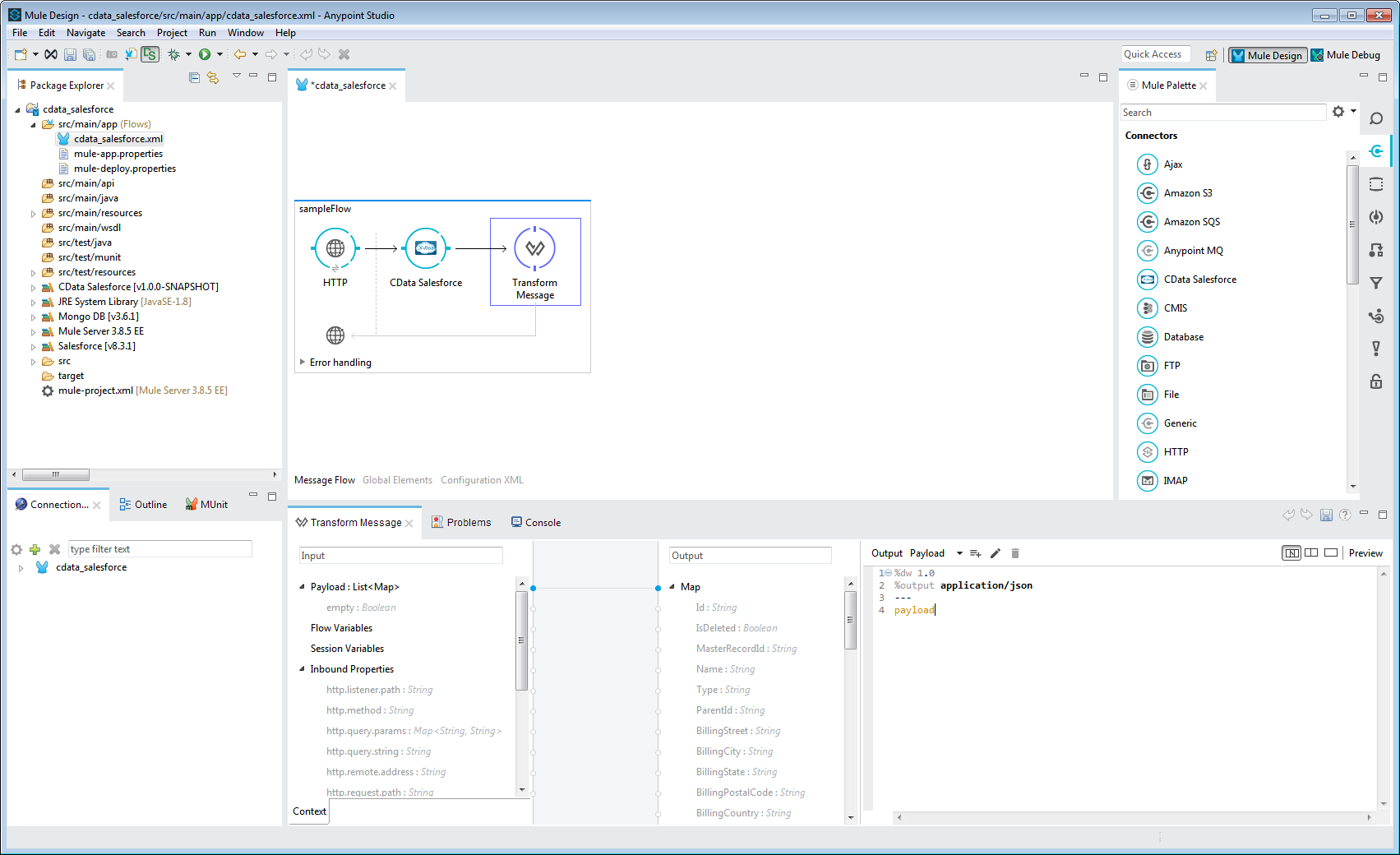1400x855 pixels.
Task: Toggle Link with Editor in Package Explorer
Action: [213, 77]
